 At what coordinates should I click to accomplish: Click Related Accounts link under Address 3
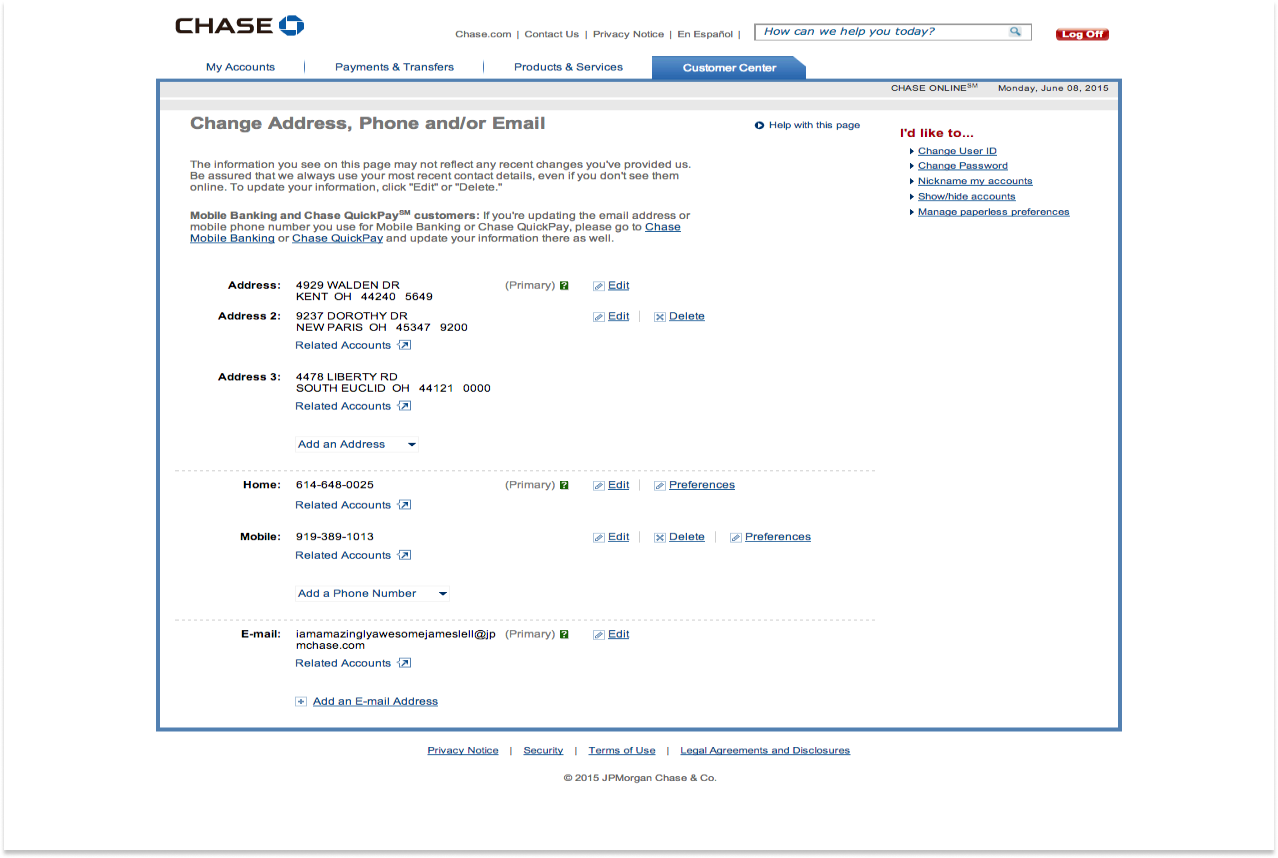343,406
